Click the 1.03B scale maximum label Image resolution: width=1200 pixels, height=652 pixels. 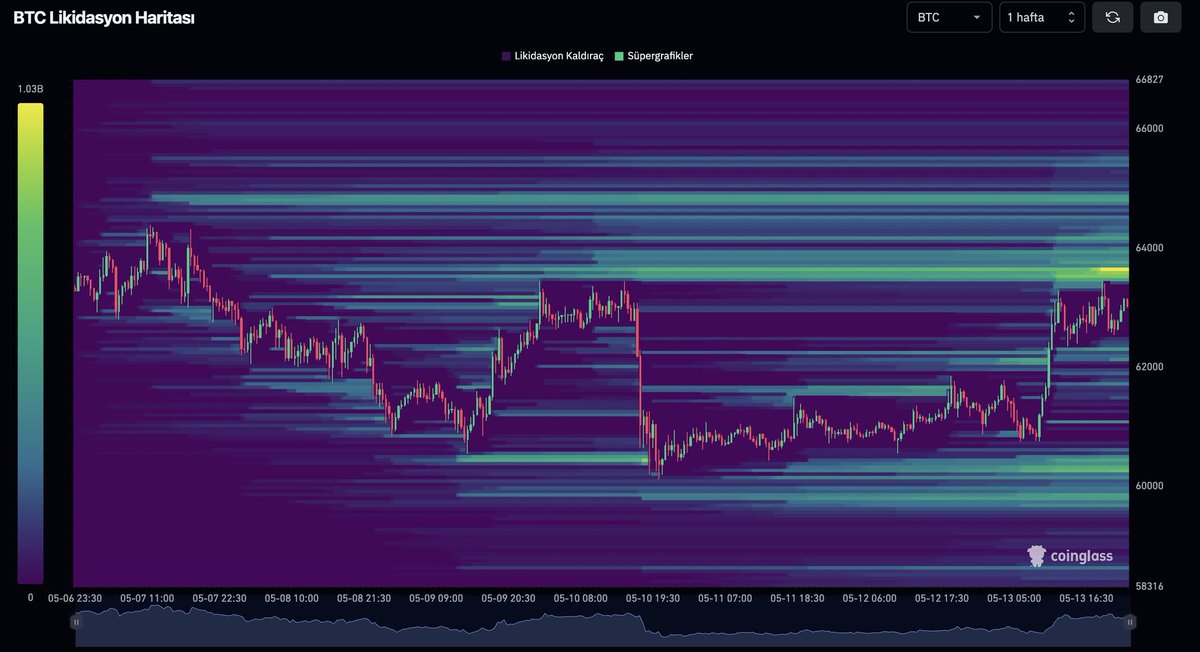point(30,90)
